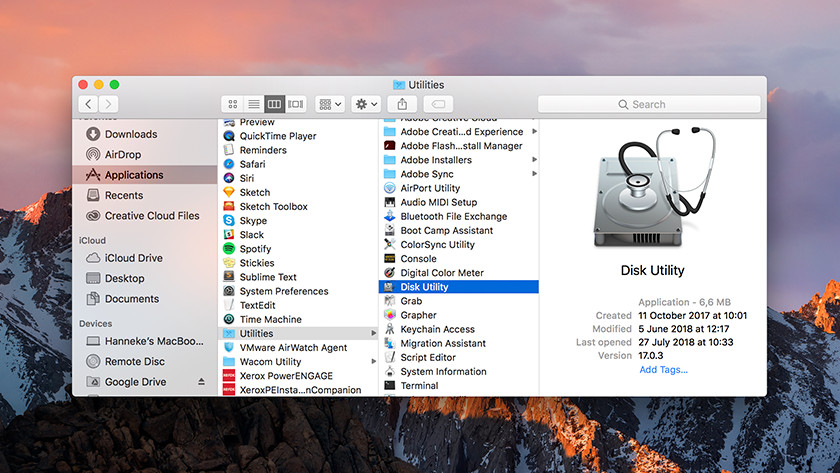Open iCloud Drive in the sidebar
Viewport: 840px width, 473px height.
point(145,258)
